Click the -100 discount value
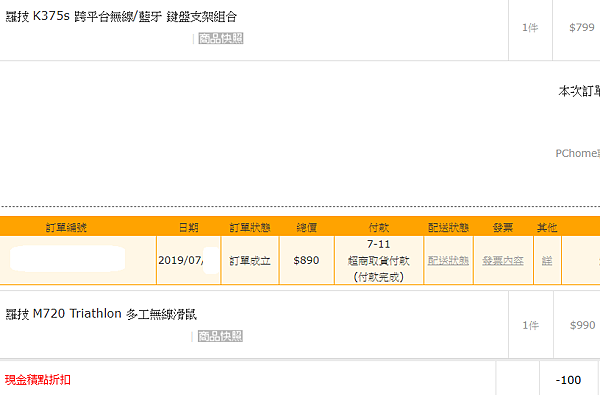Screen dimensions: 600x395 click(x=568, y=380)
